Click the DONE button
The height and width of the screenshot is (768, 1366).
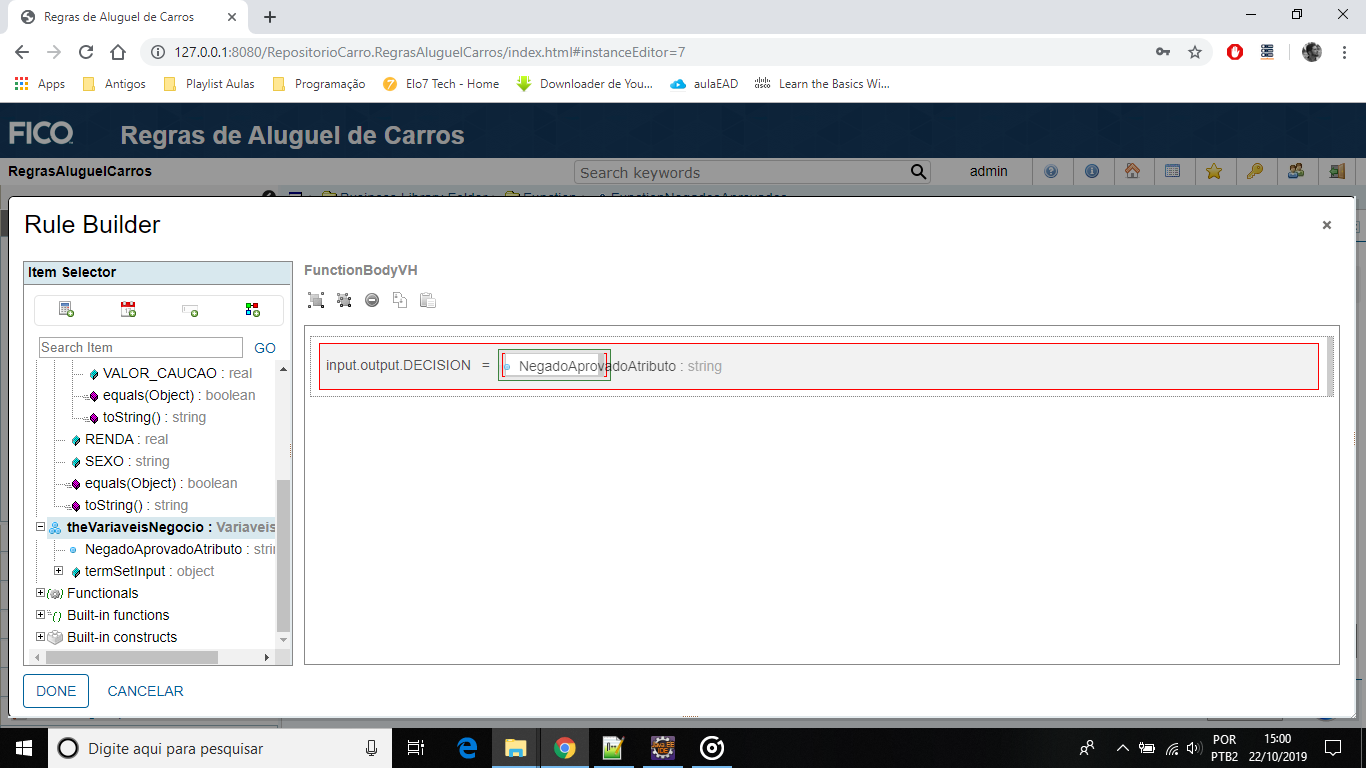55,690
